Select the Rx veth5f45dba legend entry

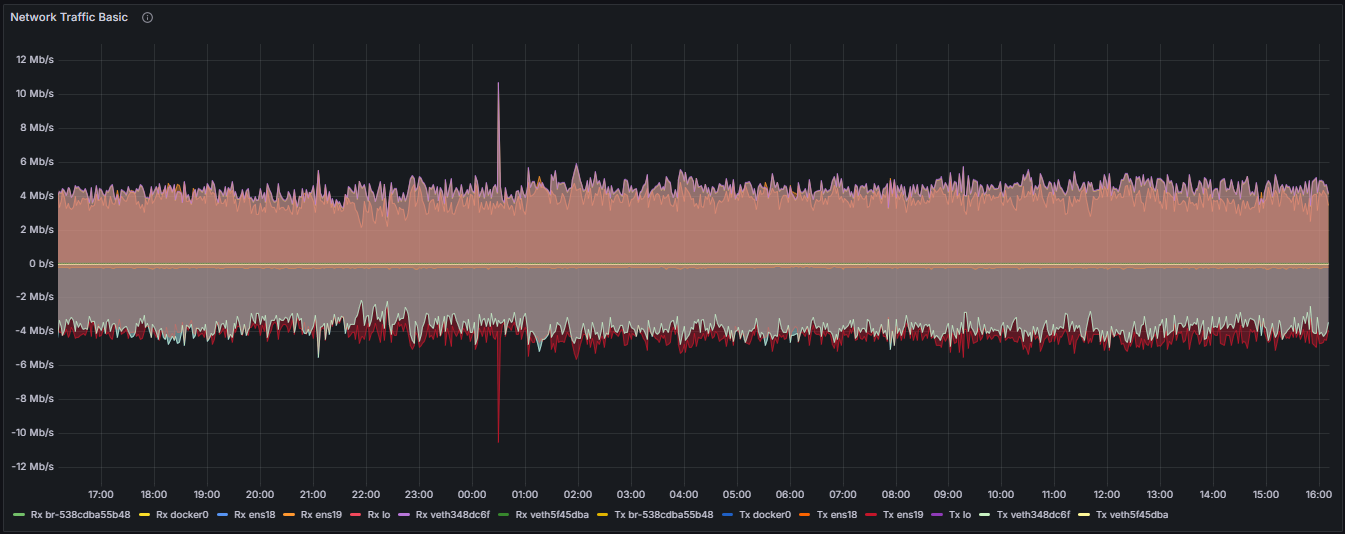point(550,515)
